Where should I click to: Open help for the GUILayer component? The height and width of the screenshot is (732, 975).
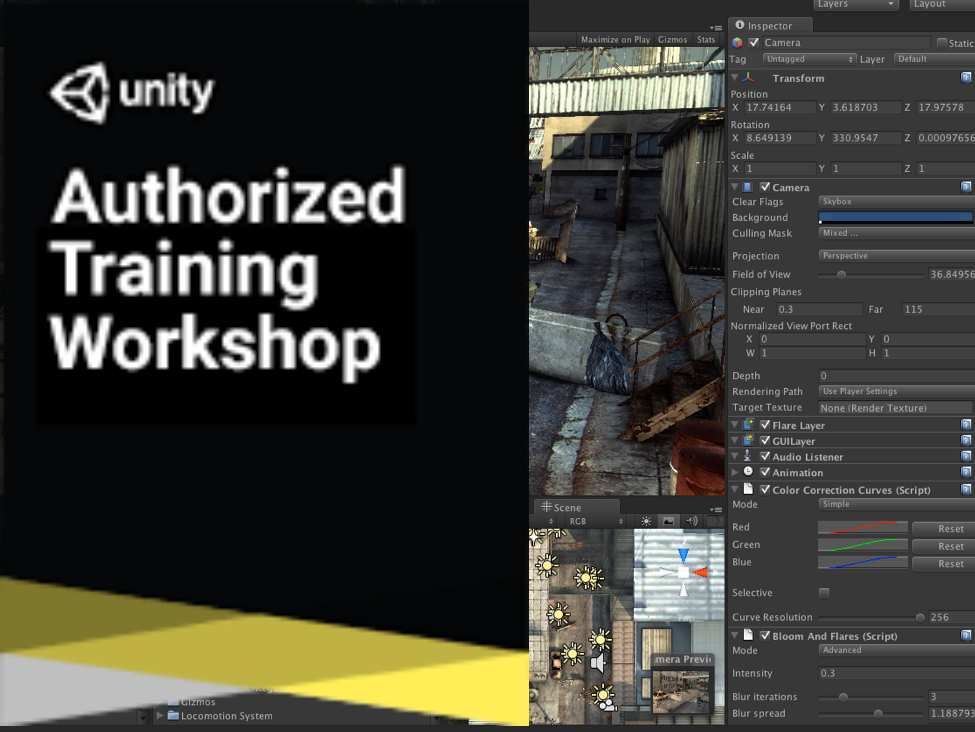pos(966,440)
